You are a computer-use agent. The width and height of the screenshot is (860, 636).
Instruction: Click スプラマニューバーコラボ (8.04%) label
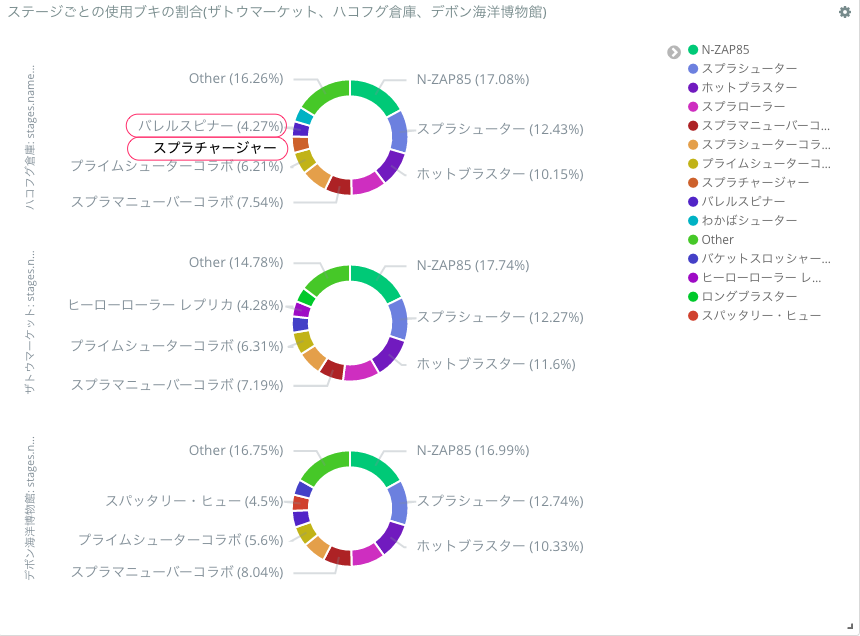coord(177,572)
